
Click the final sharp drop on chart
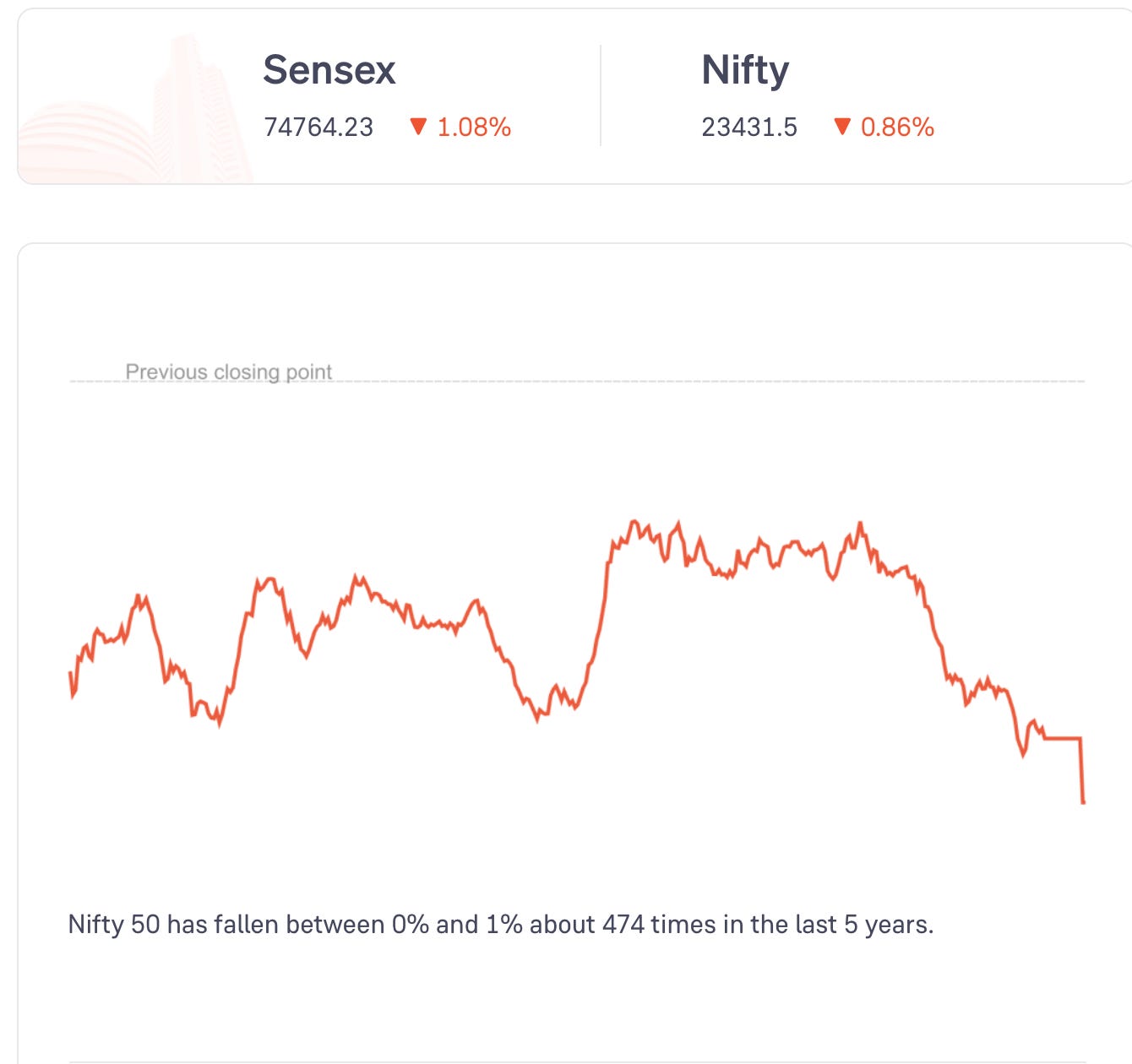(x=1082, y=770)
